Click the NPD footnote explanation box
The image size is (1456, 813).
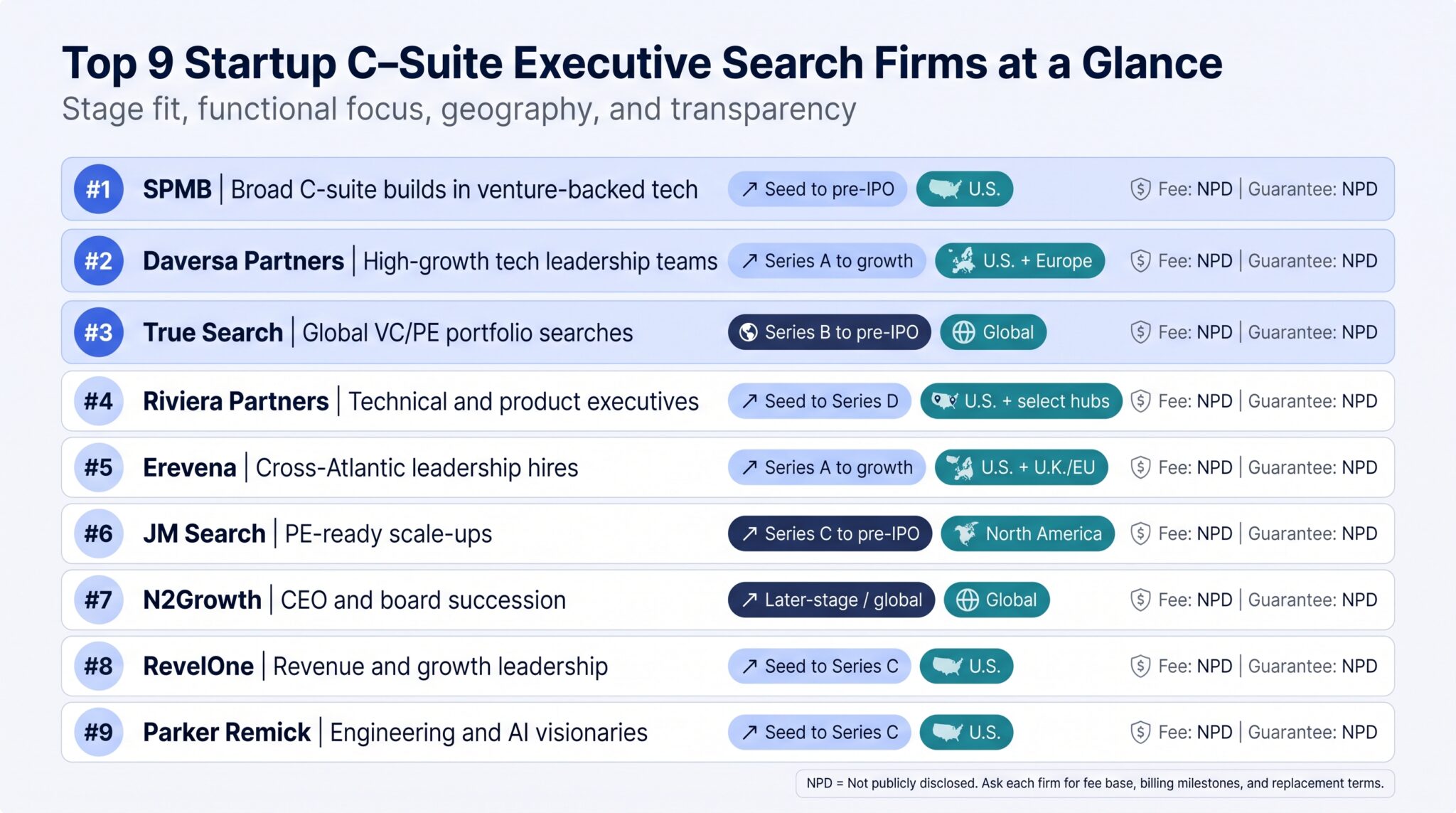[x=1095, y=783]
